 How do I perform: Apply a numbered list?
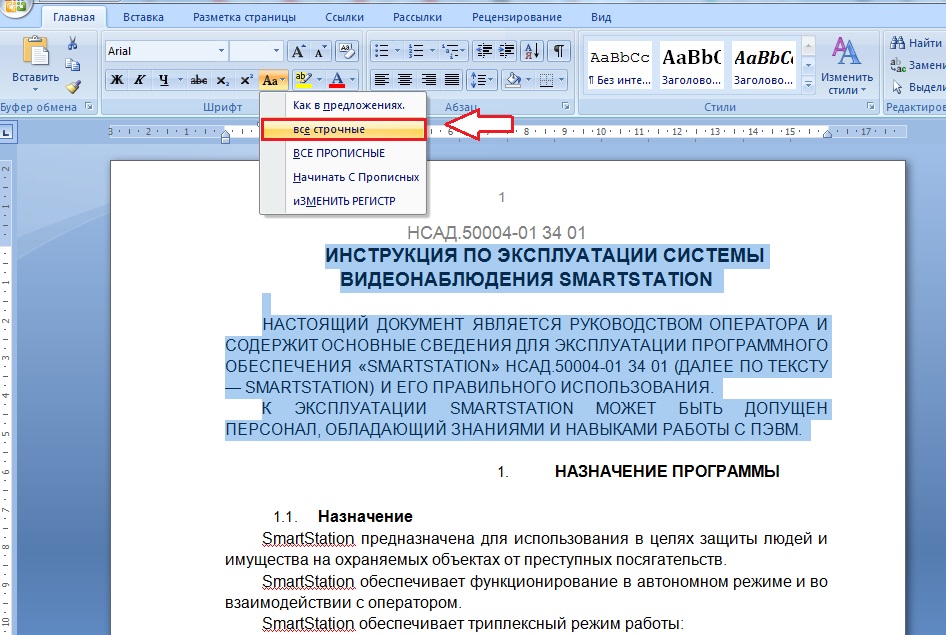tap(416, 51)
